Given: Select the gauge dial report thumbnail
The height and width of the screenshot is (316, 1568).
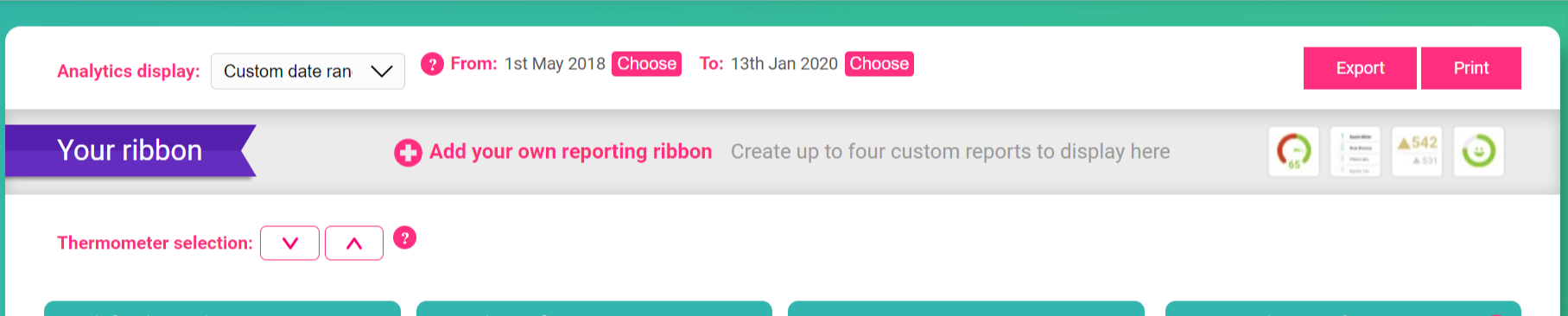Looking at the screenshot, I should [x=1293, y=151].
